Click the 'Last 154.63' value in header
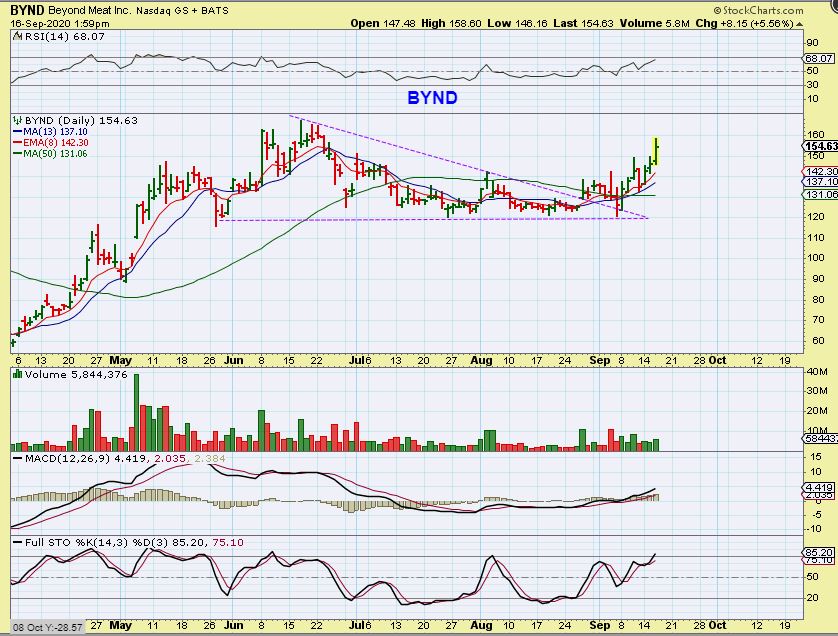Screen dimensions: 838x636 tap(584, 24)
